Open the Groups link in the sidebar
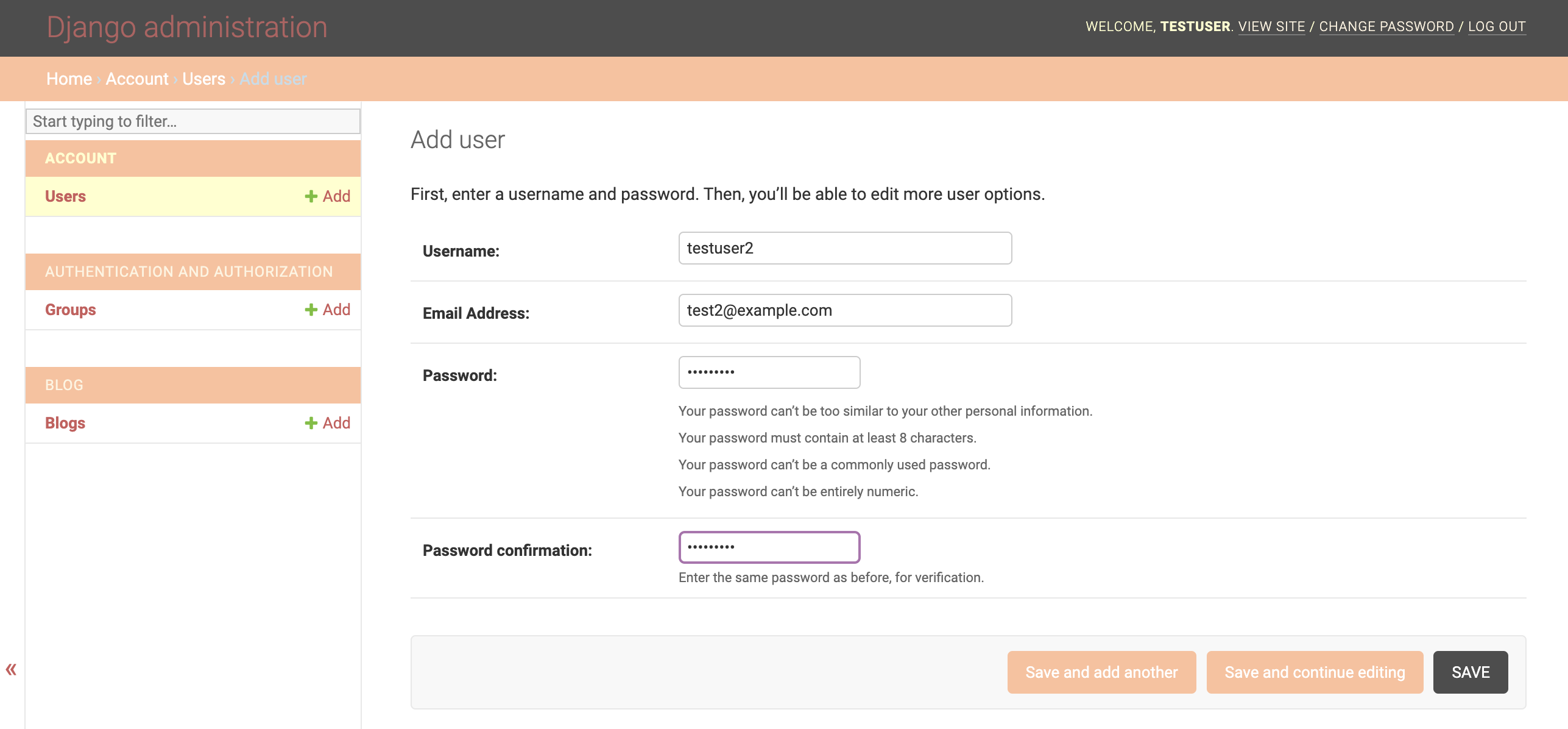Viewport: 1568px width, 729px height. pyautogui.click(x=70, y=310)
